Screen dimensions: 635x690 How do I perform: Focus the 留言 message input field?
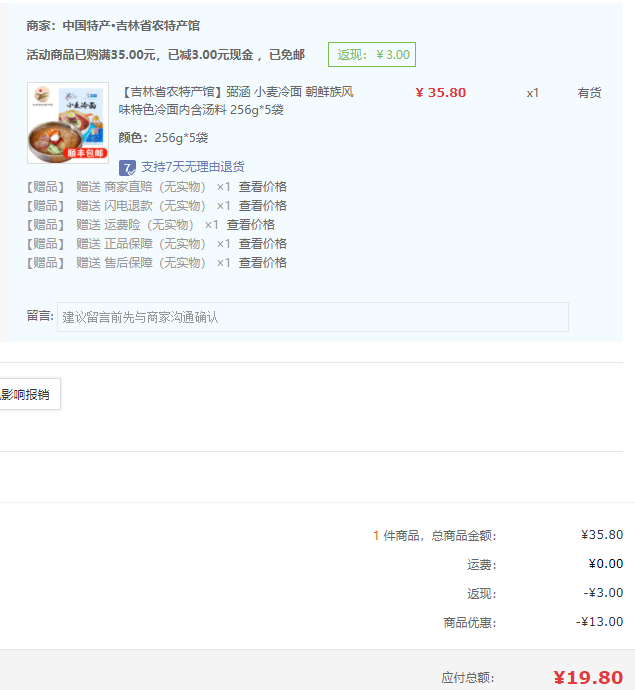coord(313,317)
